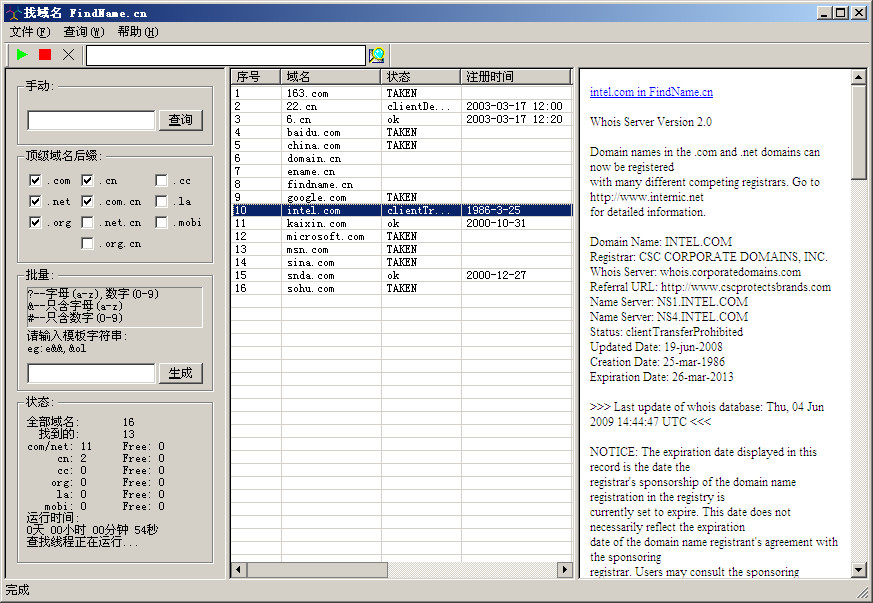Click the whois lookup magnifier icon

[x=377, y=55]
